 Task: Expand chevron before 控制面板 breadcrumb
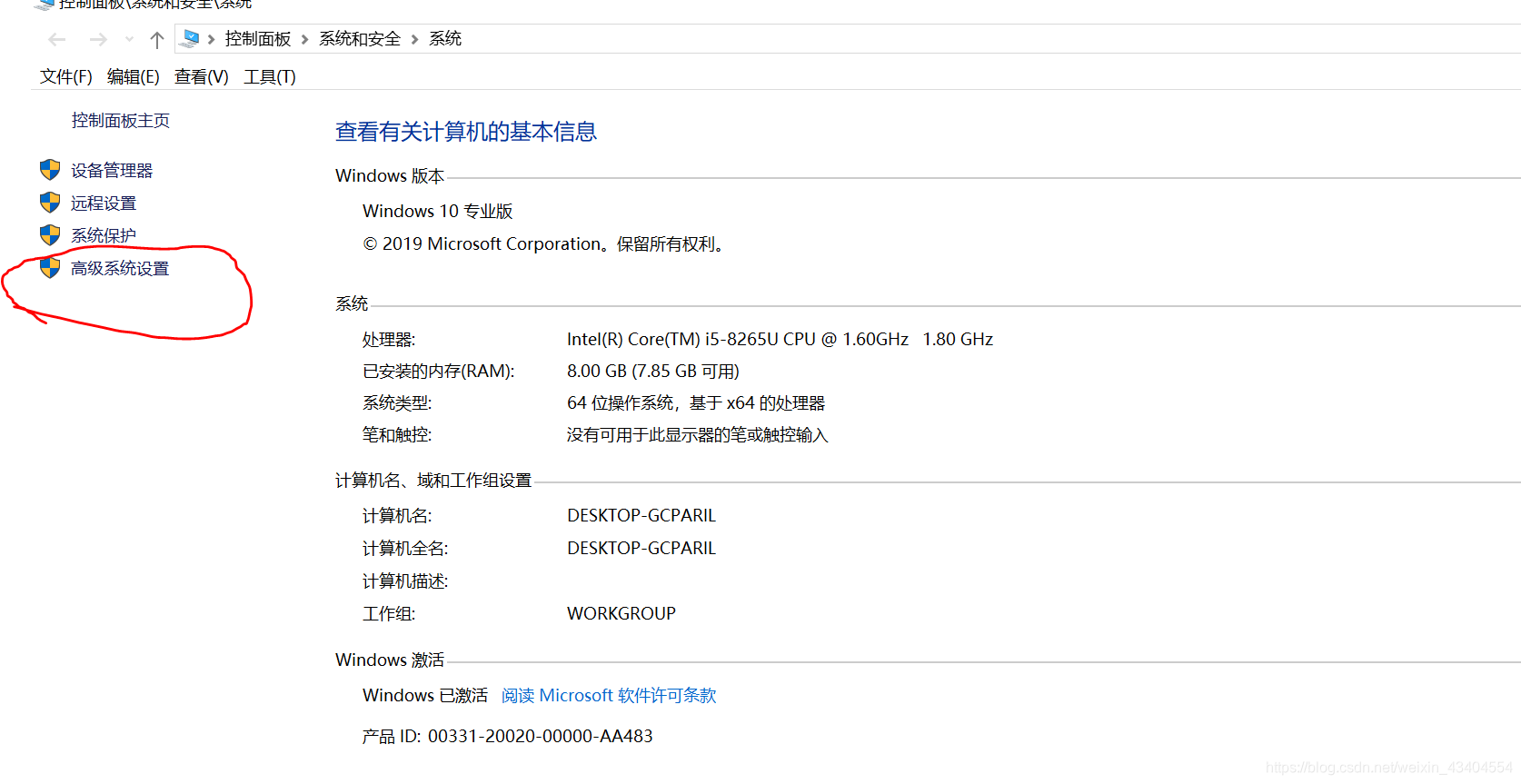point(211,39)
